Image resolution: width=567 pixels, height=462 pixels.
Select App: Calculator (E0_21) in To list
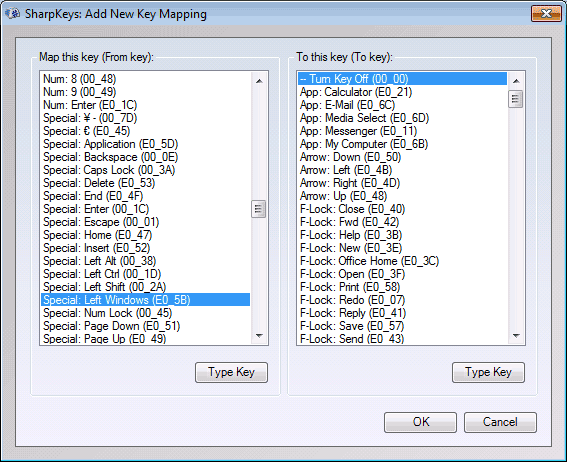[402, 92]
